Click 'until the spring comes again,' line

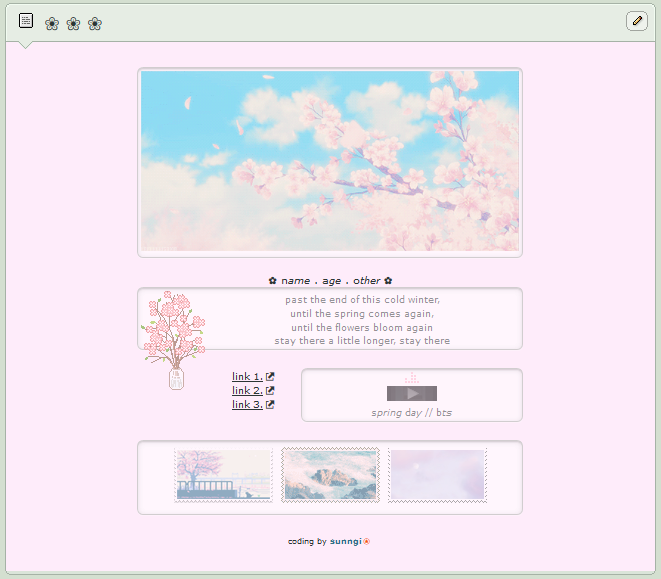[x=362, y=314]
